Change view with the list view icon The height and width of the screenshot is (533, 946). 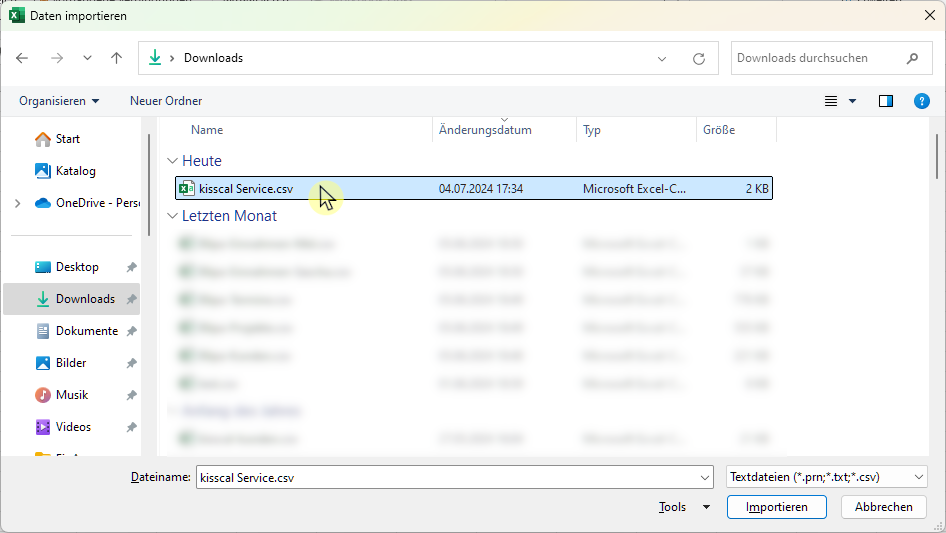831,101
